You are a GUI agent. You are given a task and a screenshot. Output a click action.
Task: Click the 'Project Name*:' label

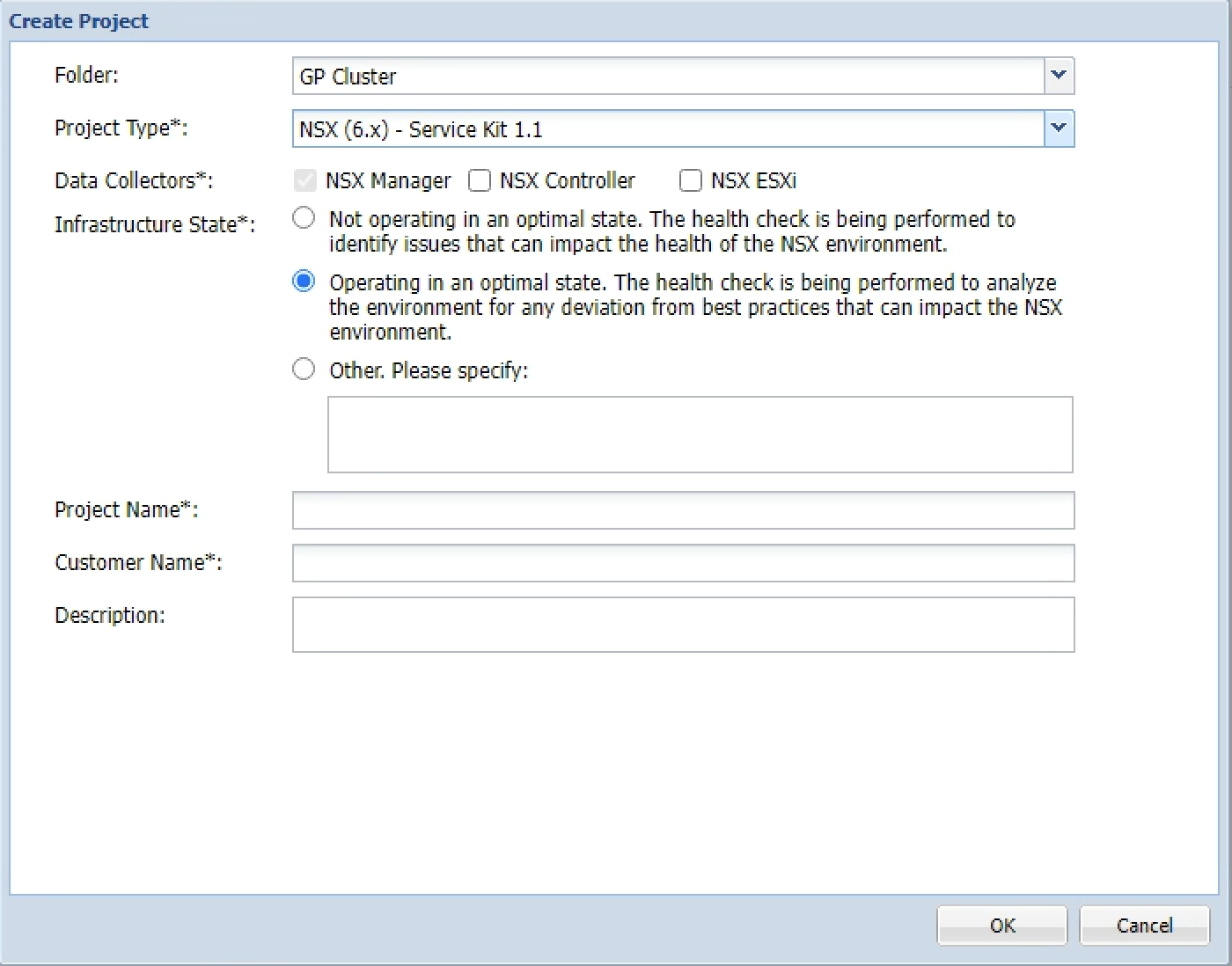[127, 510]
